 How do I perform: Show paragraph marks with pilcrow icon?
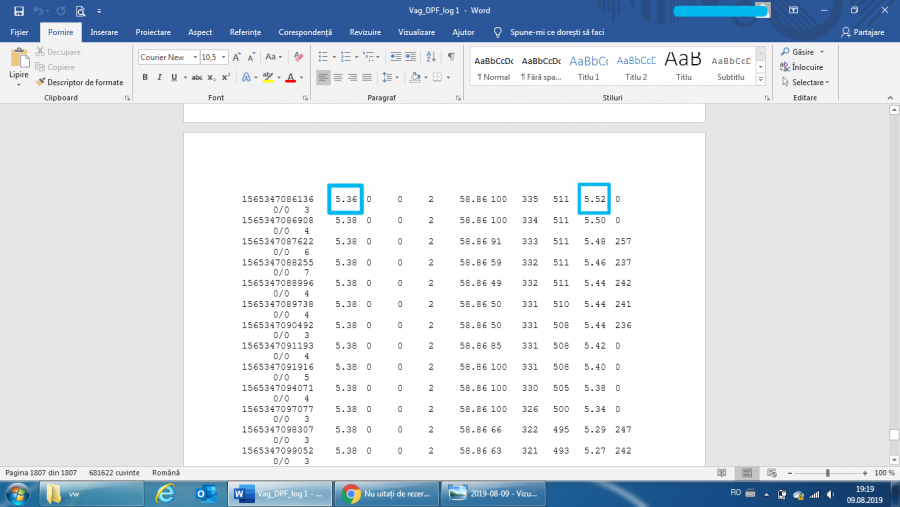tap(449, 57)
